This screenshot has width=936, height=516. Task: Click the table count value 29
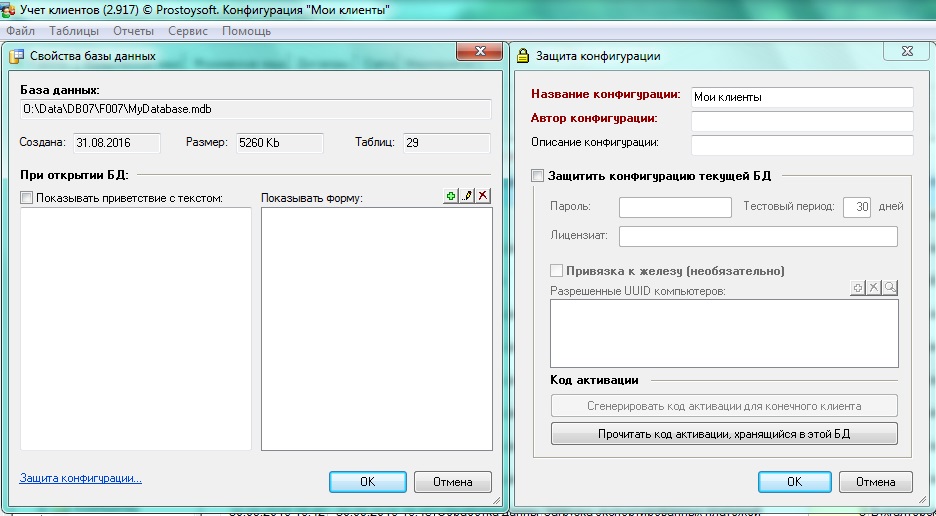pos(447,143)
